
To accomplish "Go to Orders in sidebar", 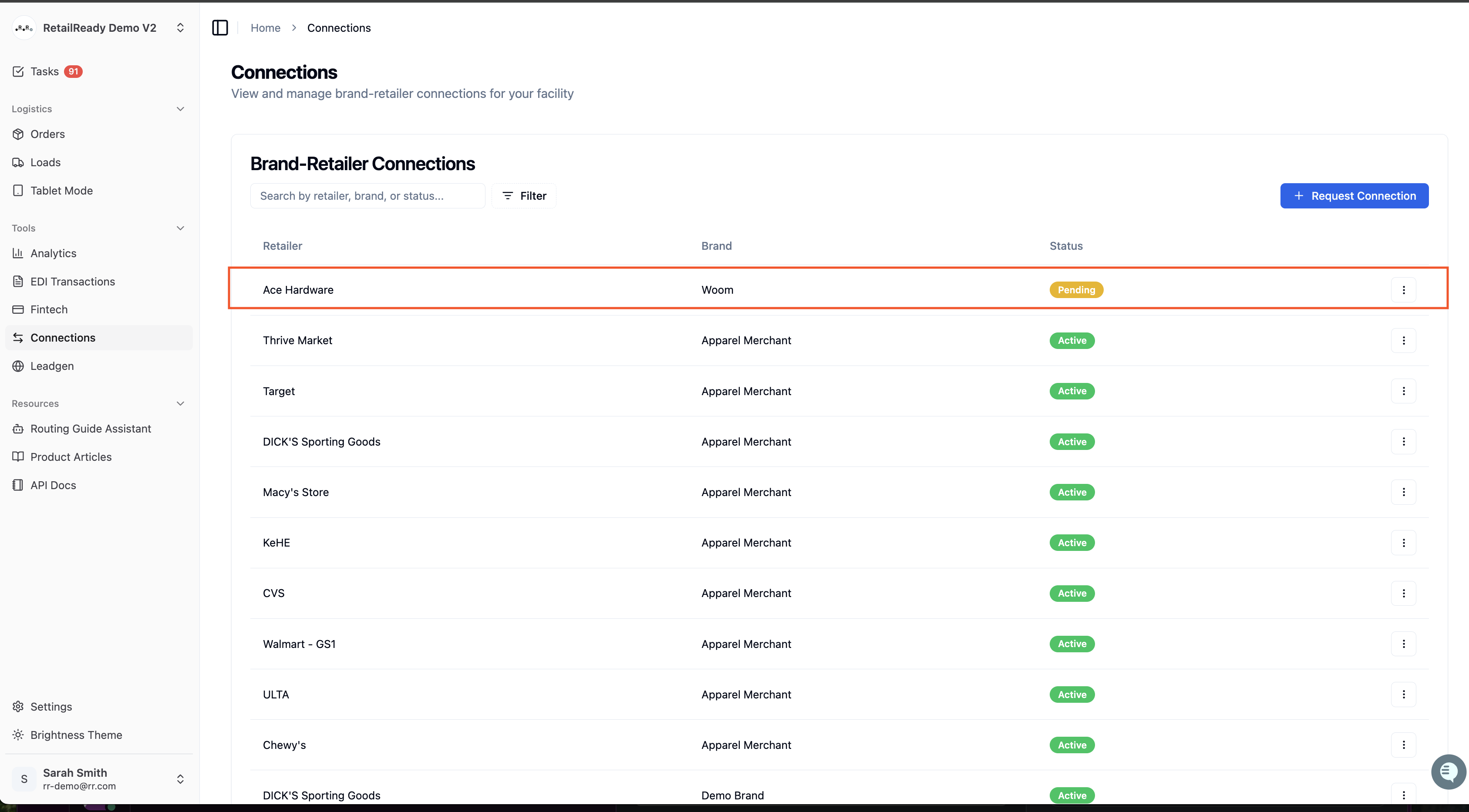I will (x=99, y=134).
